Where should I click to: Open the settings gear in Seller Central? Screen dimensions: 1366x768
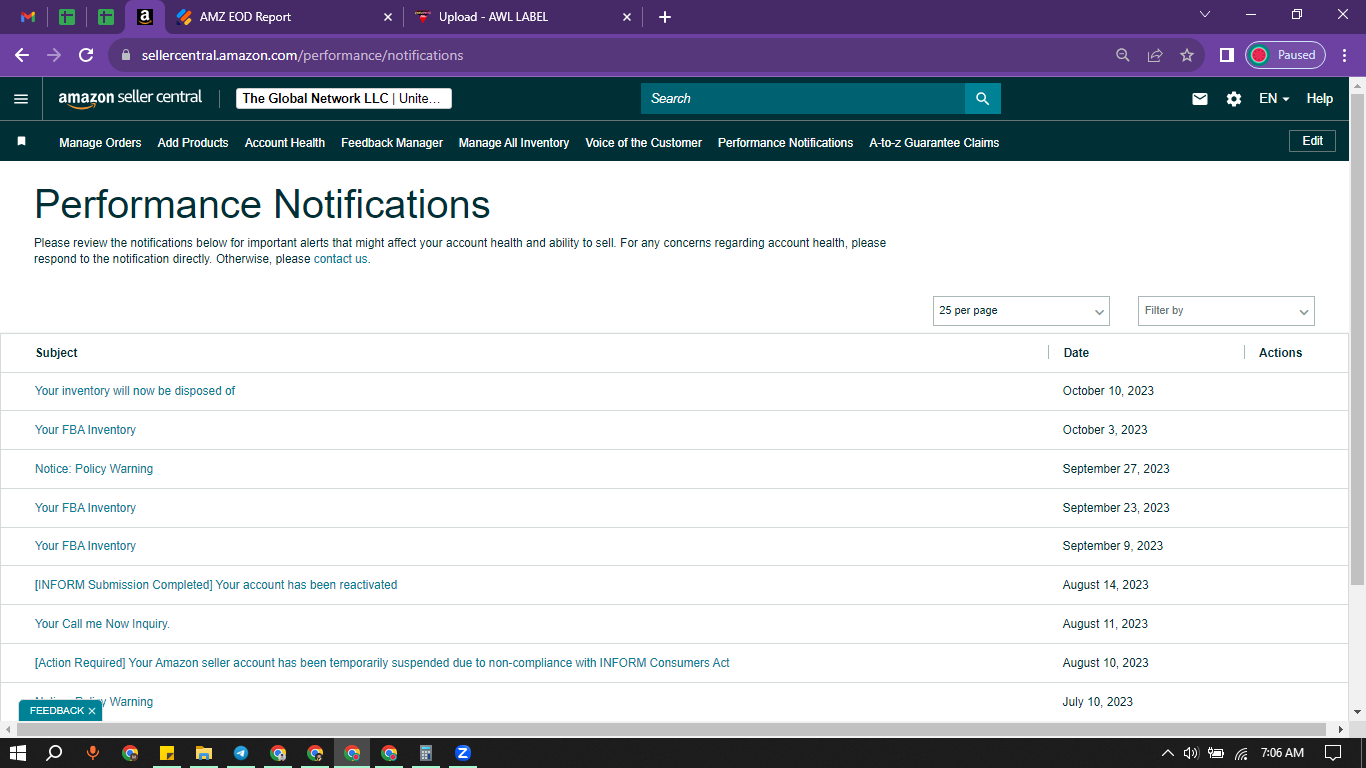(1234, 99)
